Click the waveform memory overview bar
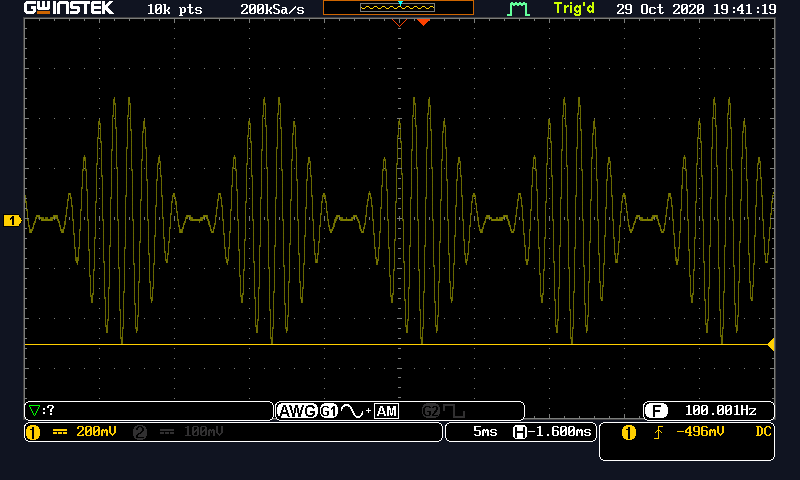 point(398,8)
